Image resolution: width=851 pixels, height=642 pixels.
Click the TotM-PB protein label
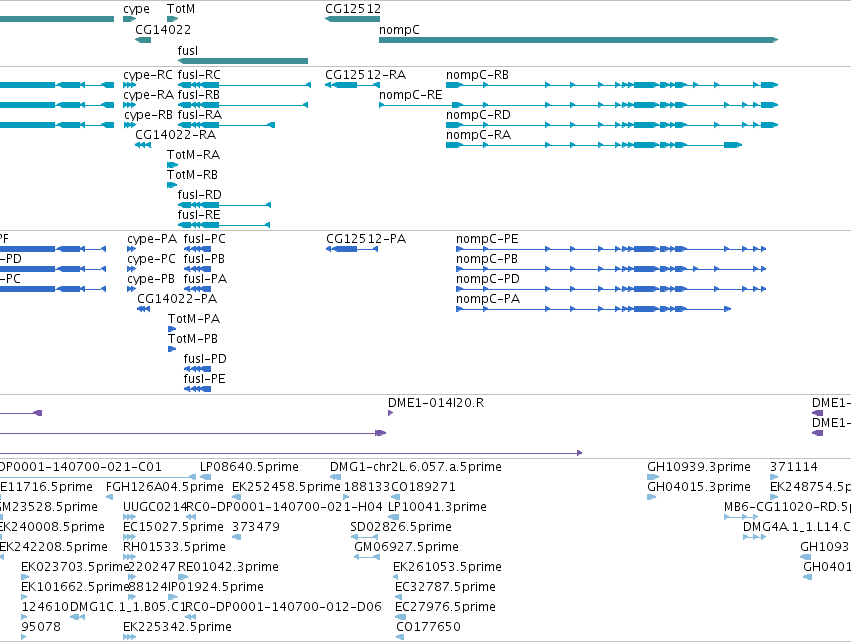pyautogui.click(x=193, y=340)
